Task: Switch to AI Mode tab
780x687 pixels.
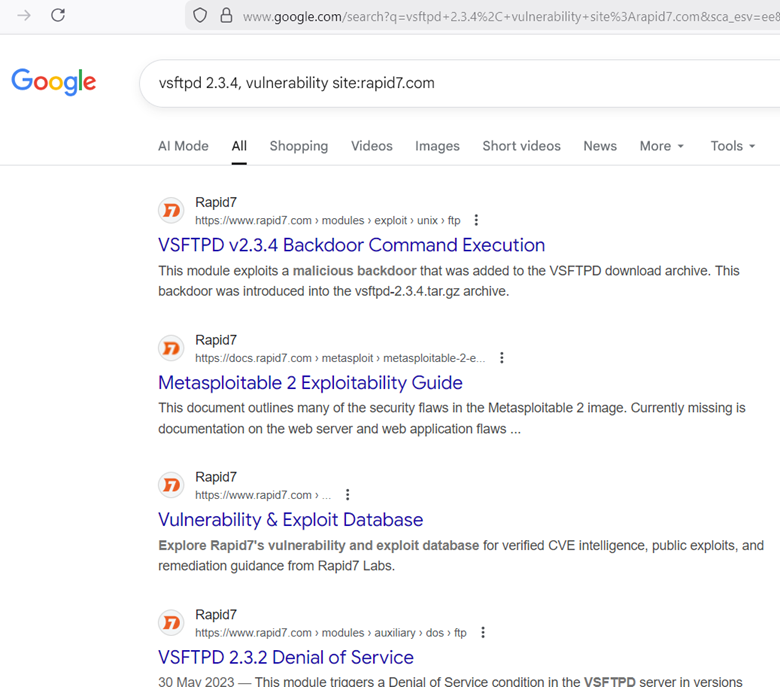Action: [x=183, y=146]
